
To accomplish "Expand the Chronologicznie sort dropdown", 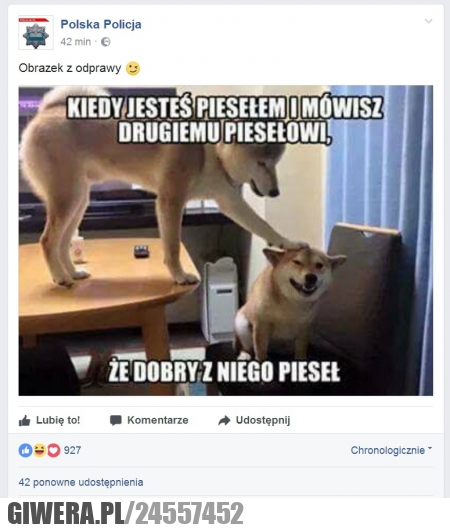I will [x=391, y=450].
